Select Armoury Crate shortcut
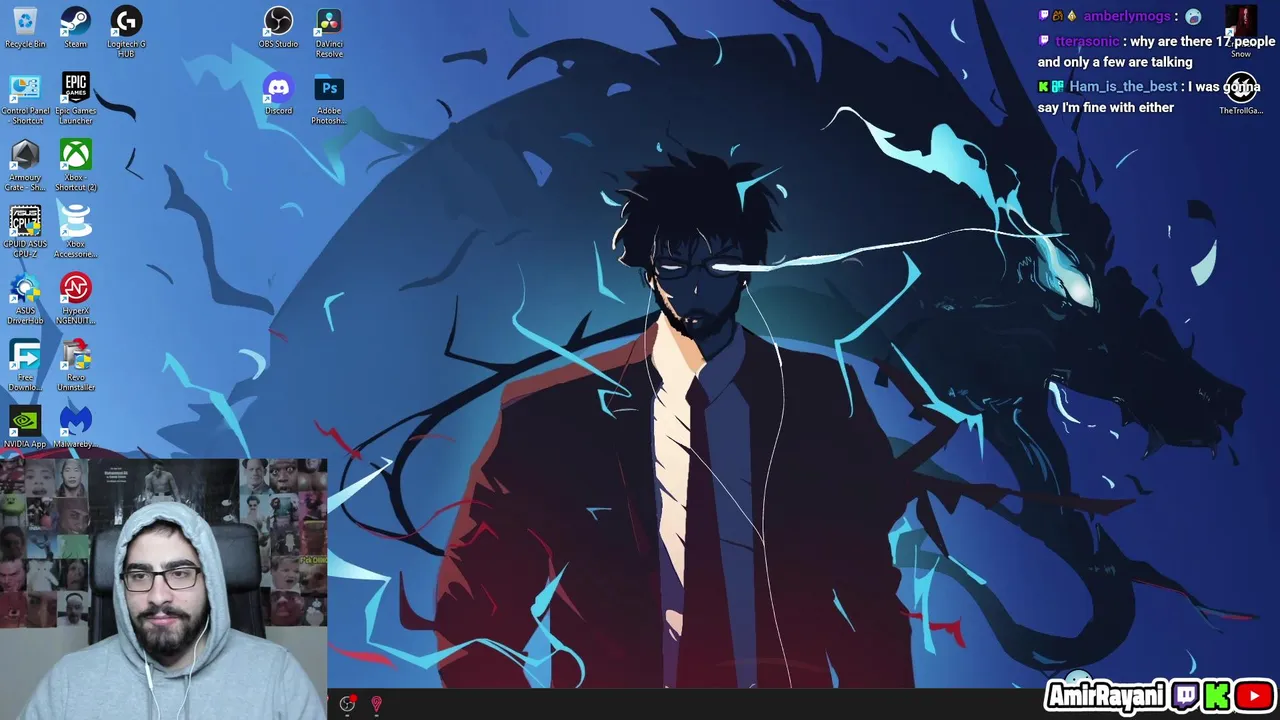Image resolution: width=1280 pixels, height=720 pixels. (x=25, y=166)
